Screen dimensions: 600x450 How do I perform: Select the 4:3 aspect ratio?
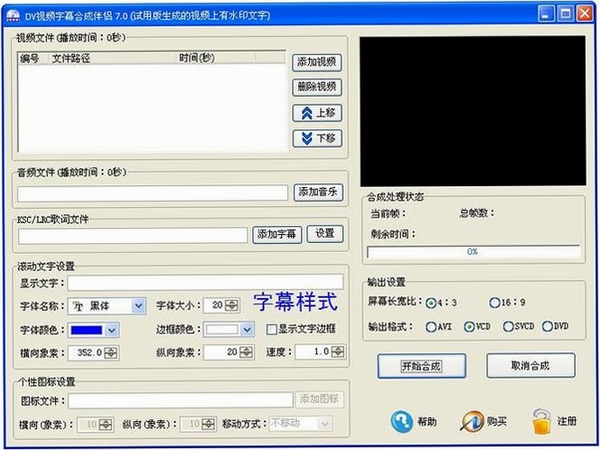(431, 303)
